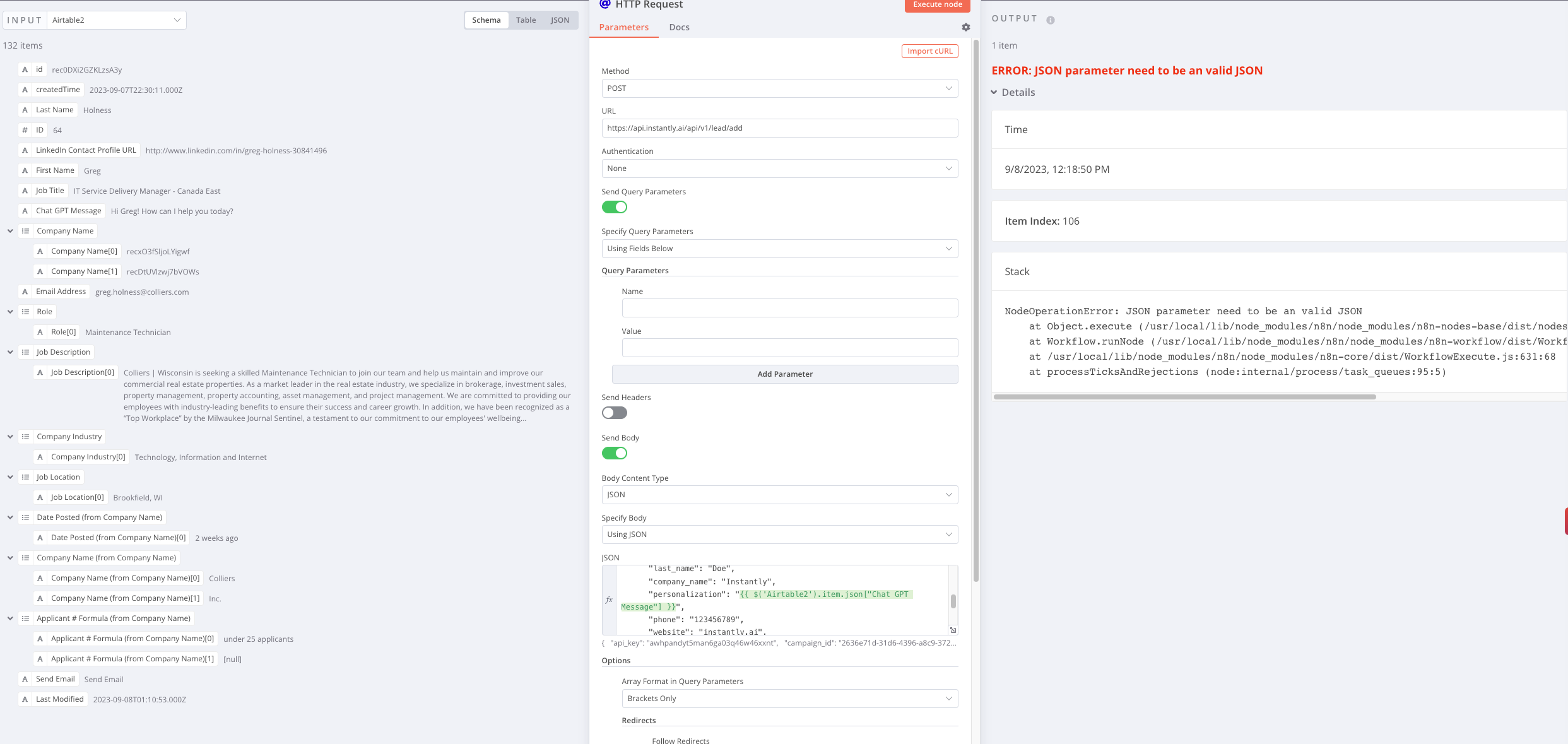Image resolution: width=1568 pixels, height=744 pixels.
Task: Switch to the Docs tab
Action: tap(679, 27)
